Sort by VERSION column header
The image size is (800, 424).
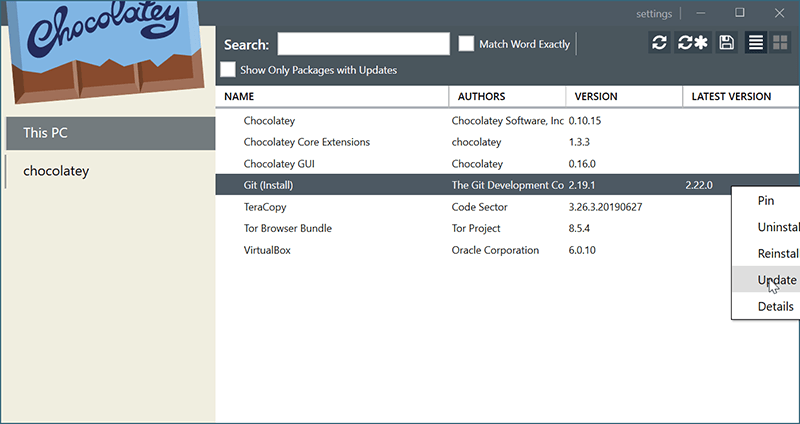[x=624, y=96]
